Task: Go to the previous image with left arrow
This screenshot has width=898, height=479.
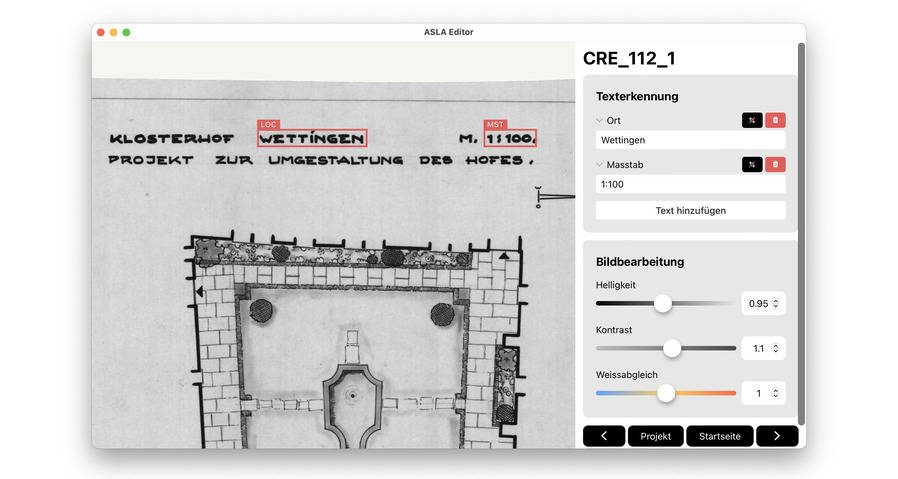Action: point(604,436)
